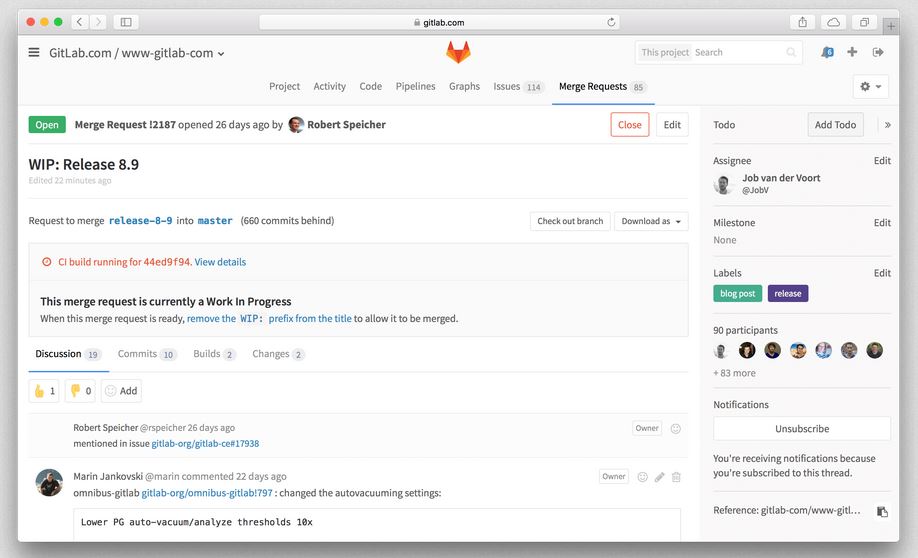Image resolution: width=918 pixels, height=558 pixels.
Task: Click the release-8-9 branch link
Action: [x=141, y=221]
